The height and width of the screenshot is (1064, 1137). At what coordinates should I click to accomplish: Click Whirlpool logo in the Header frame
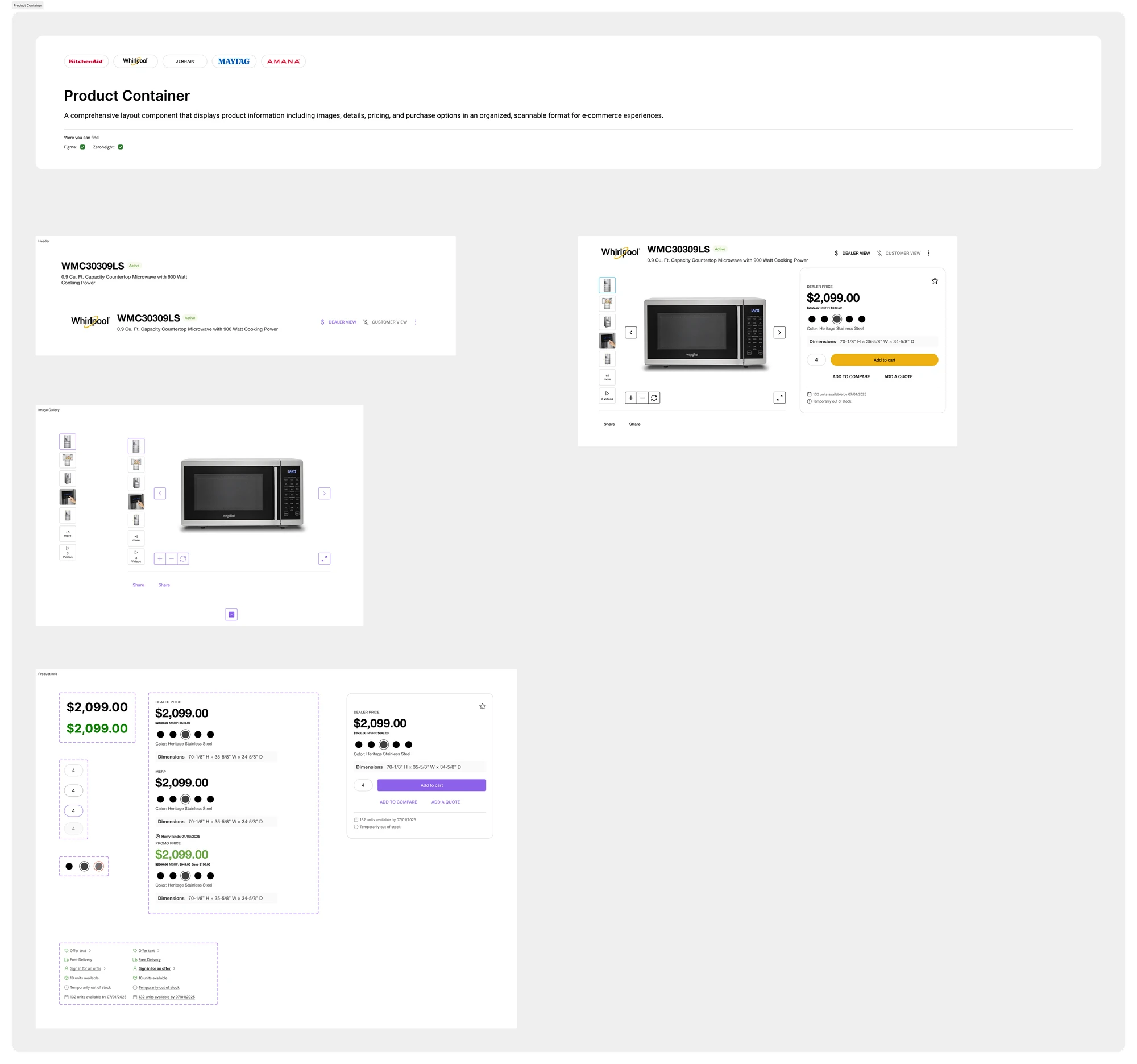pos(90,321)
